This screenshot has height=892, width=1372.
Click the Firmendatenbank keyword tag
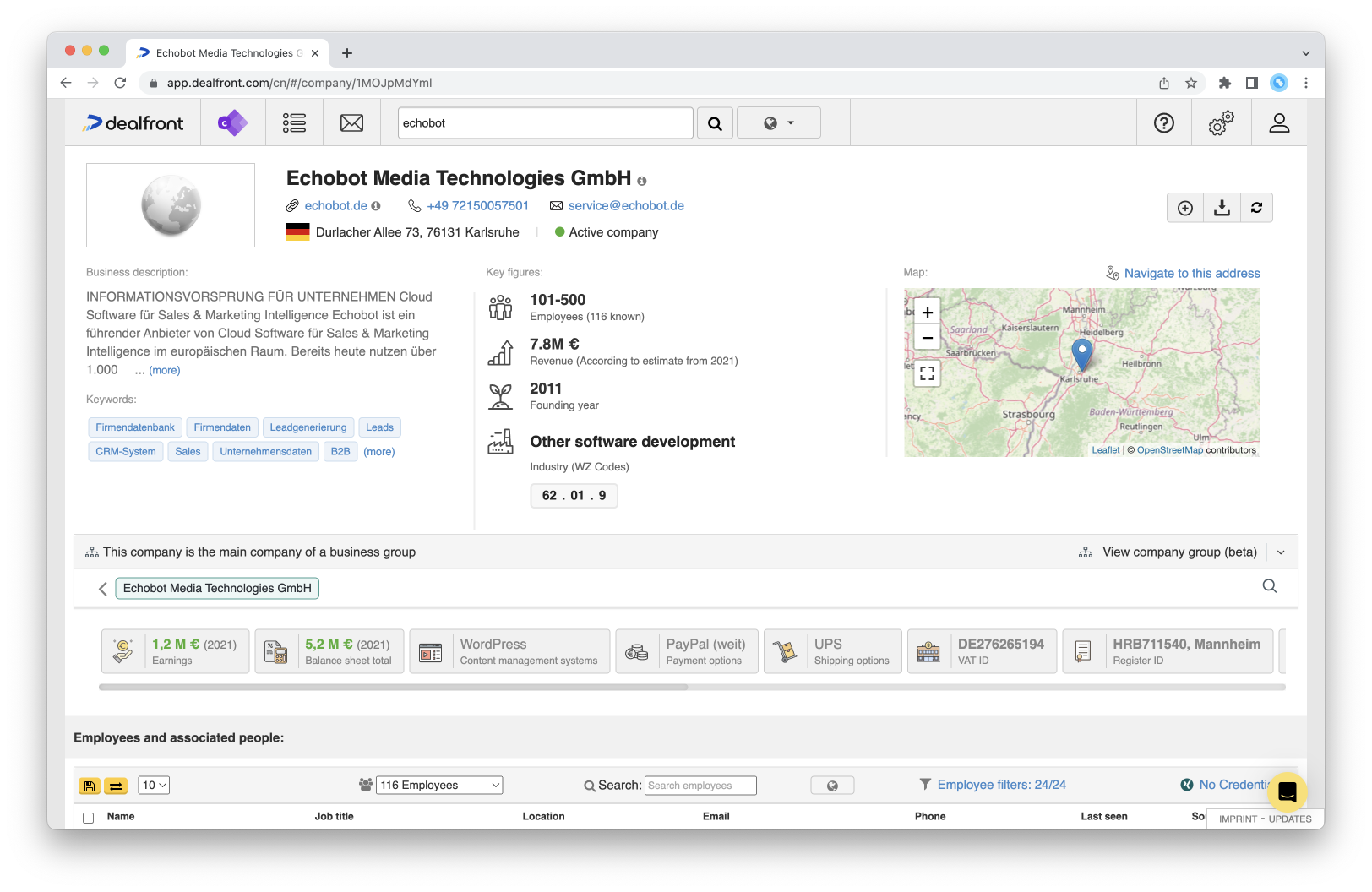[x=135, y=427]
